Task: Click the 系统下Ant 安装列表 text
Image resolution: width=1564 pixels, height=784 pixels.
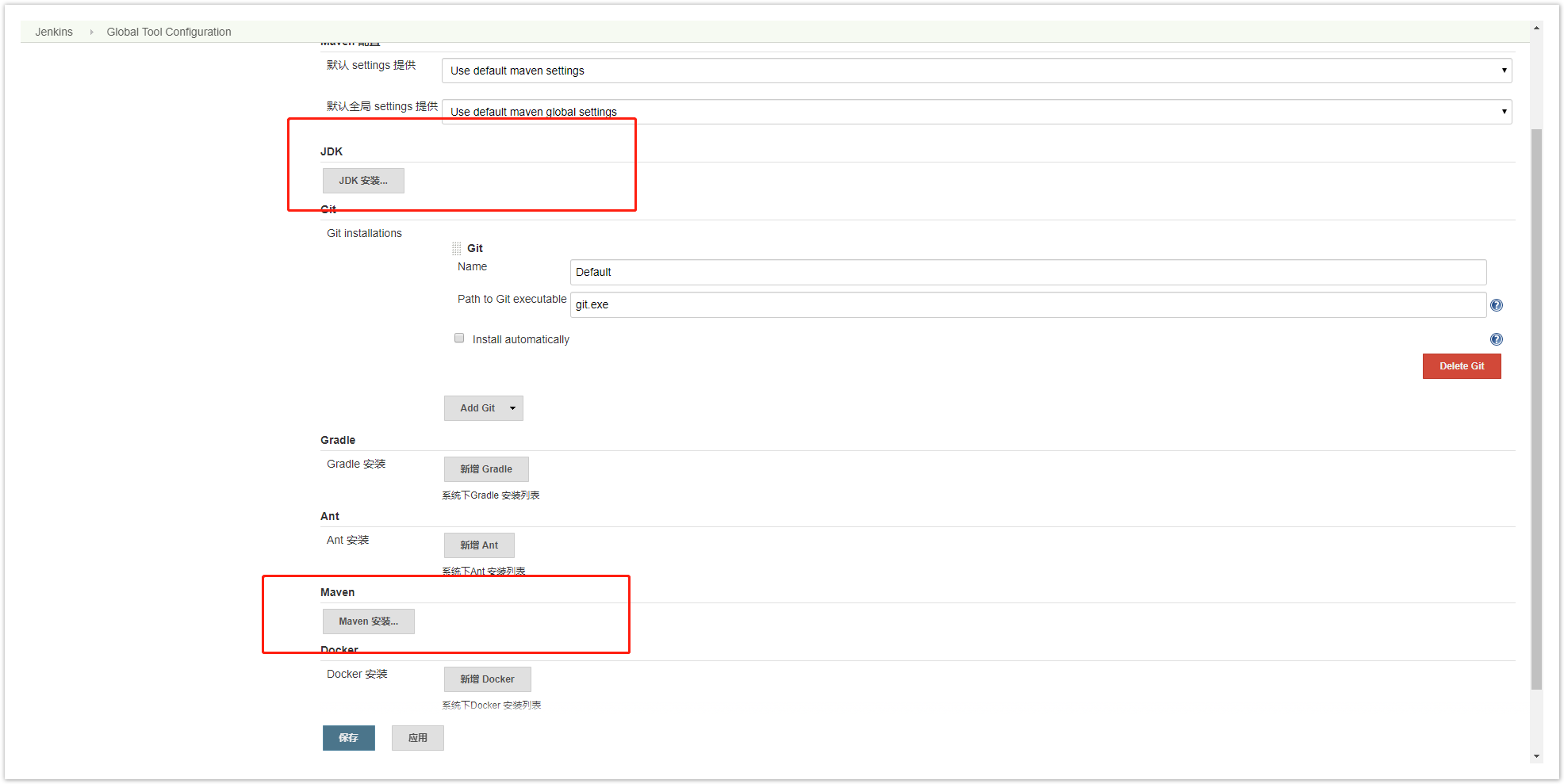Action: point(484,571)
